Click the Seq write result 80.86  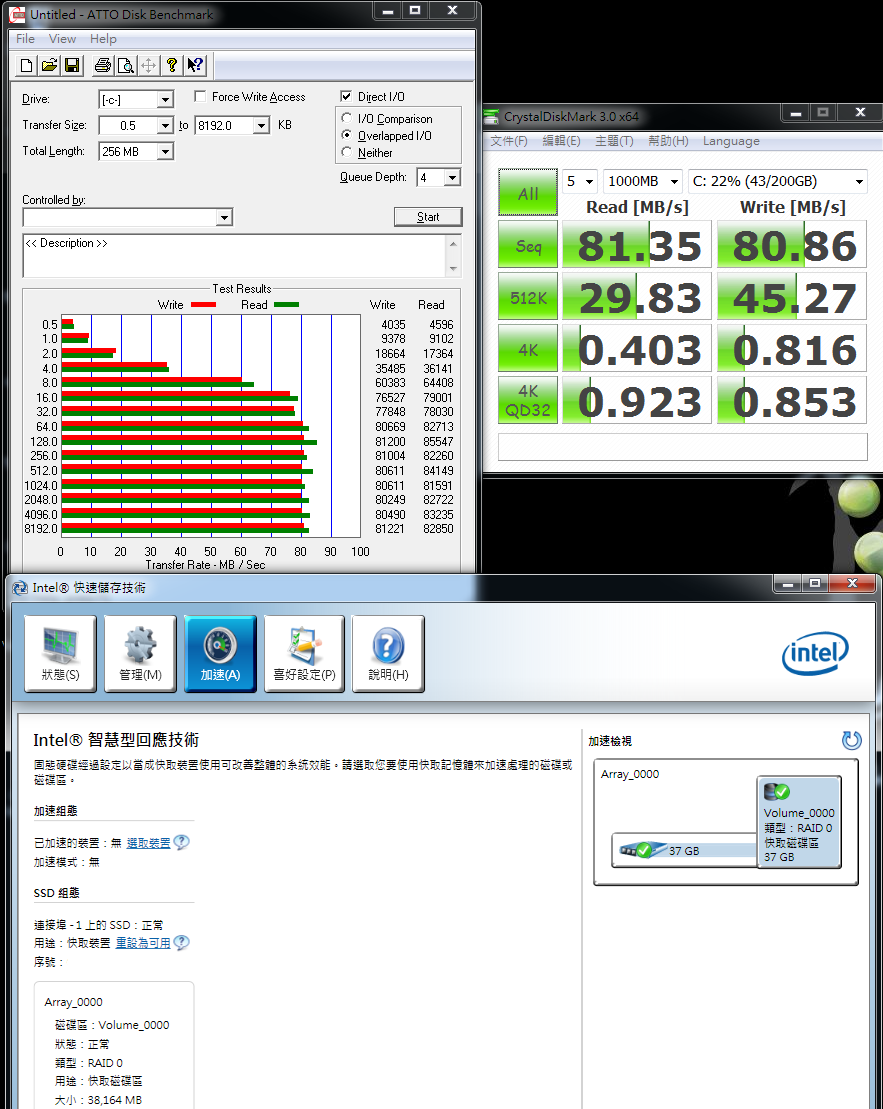pos(792,245)
